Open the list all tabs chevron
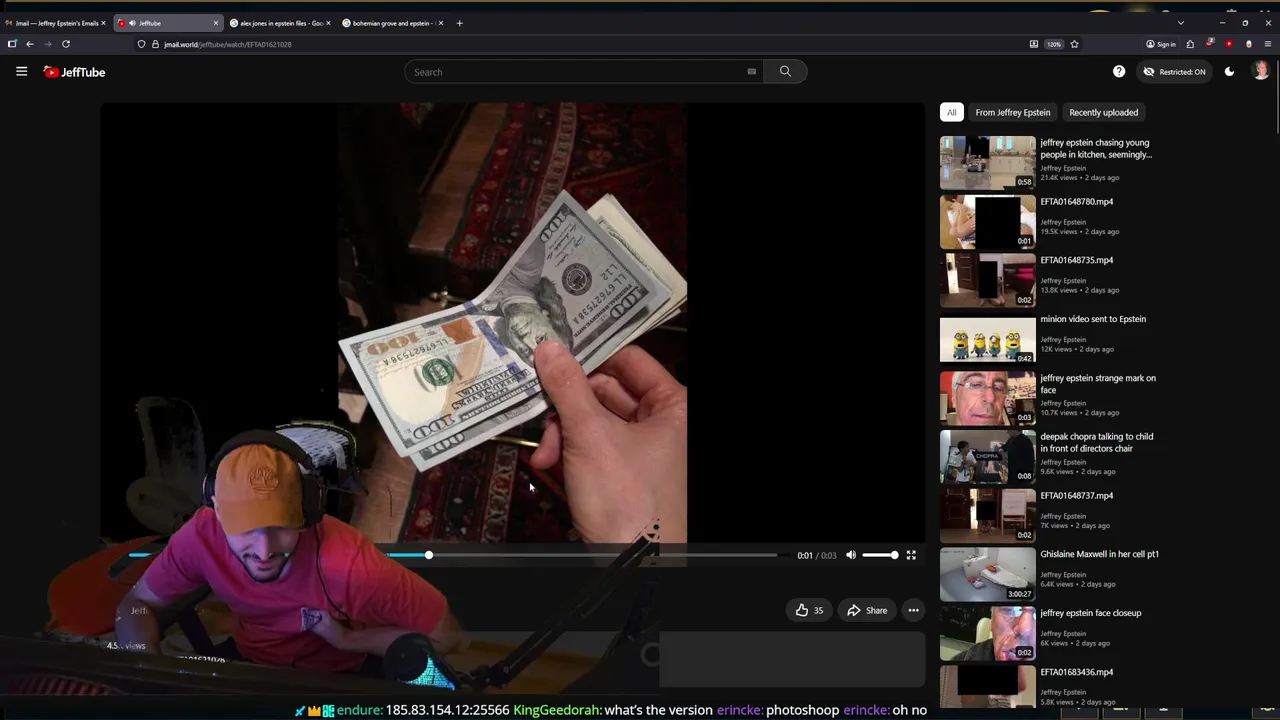The image size is (1280, 720). pos(1181,23)
